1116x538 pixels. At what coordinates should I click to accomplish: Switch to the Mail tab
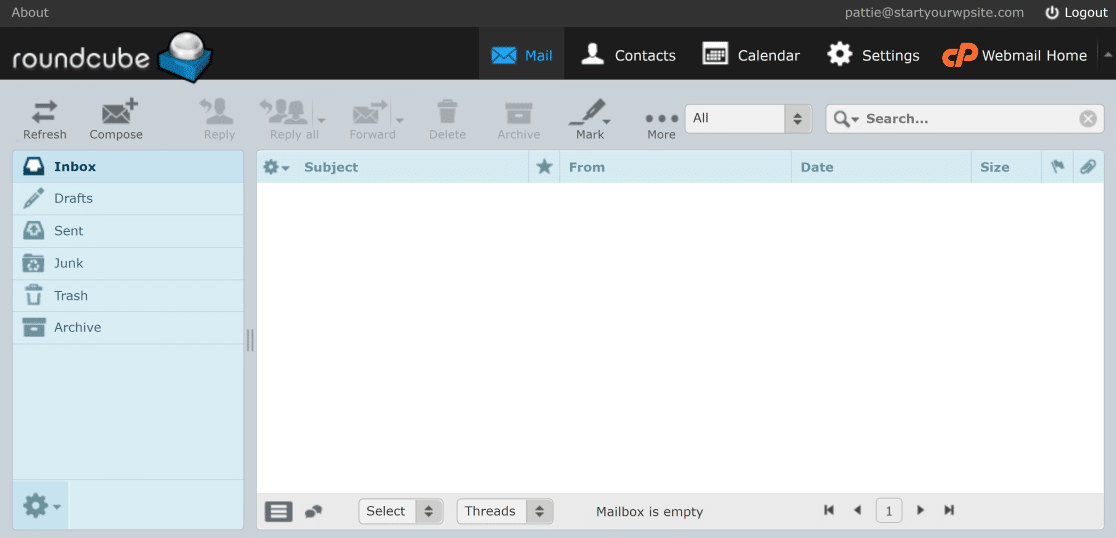coord(522,55)
